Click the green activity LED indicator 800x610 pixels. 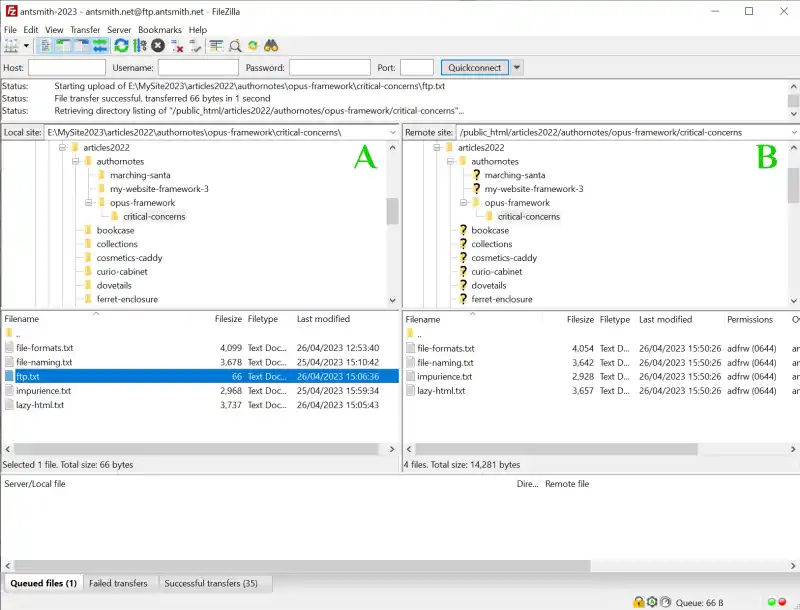771,602
